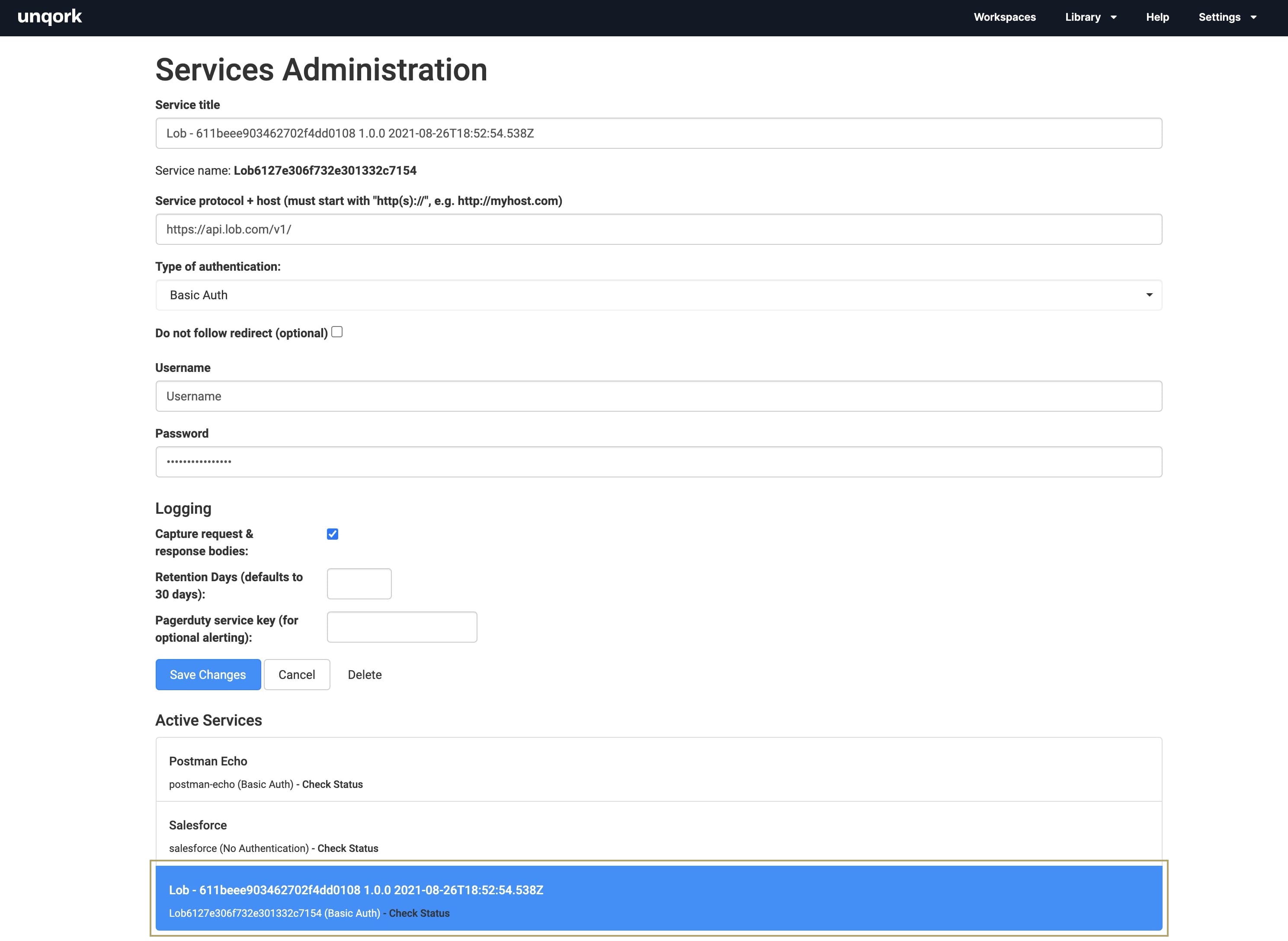Screen dimensions: 1288x941
Task: Focus the Username input field
Action: 659,397
